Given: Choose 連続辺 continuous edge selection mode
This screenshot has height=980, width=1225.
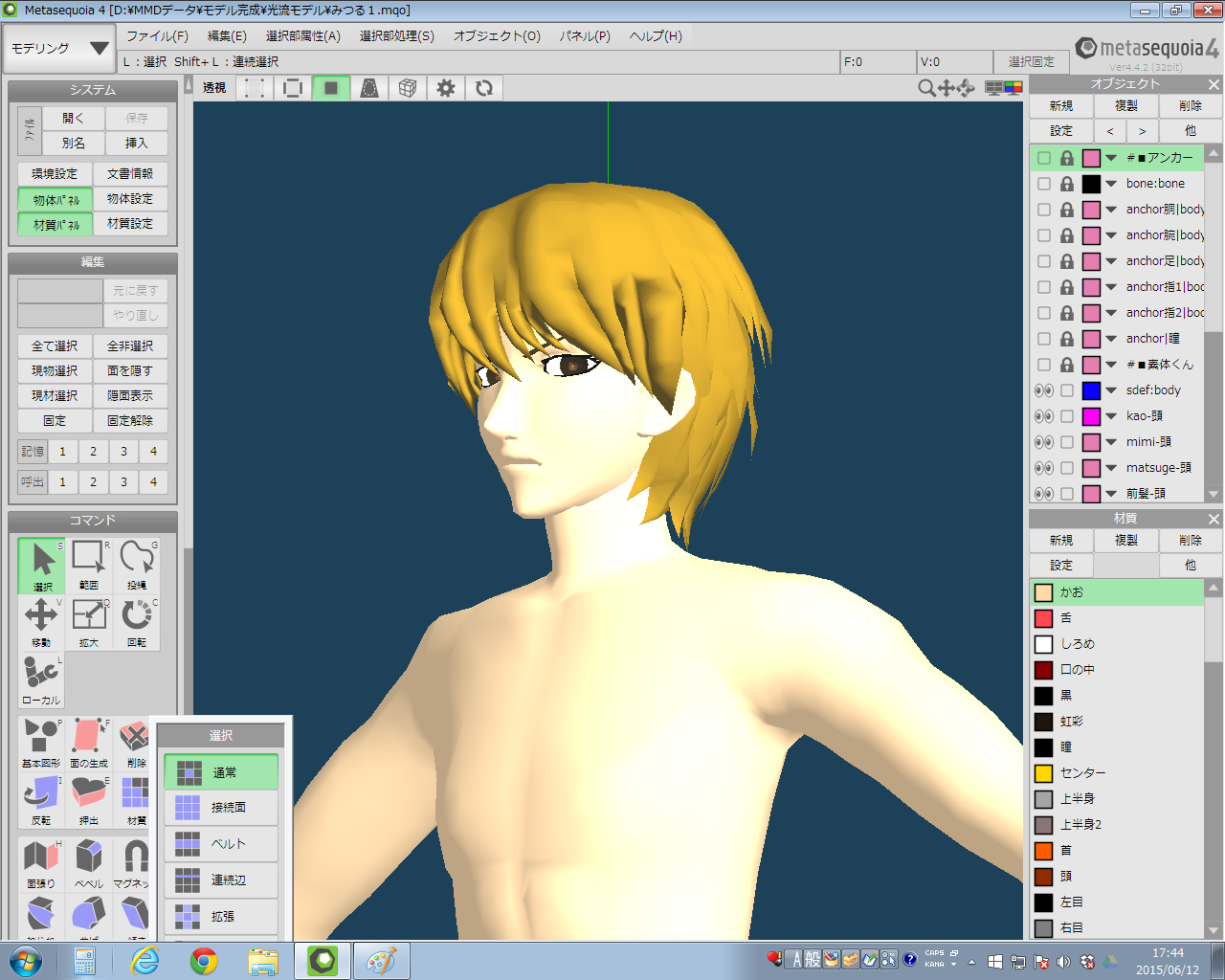Looking at the screenshot, I should tap(221, 880).
